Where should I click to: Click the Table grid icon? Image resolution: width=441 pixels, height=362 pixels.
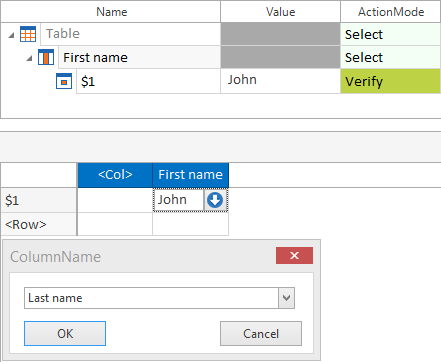(28, 34)
